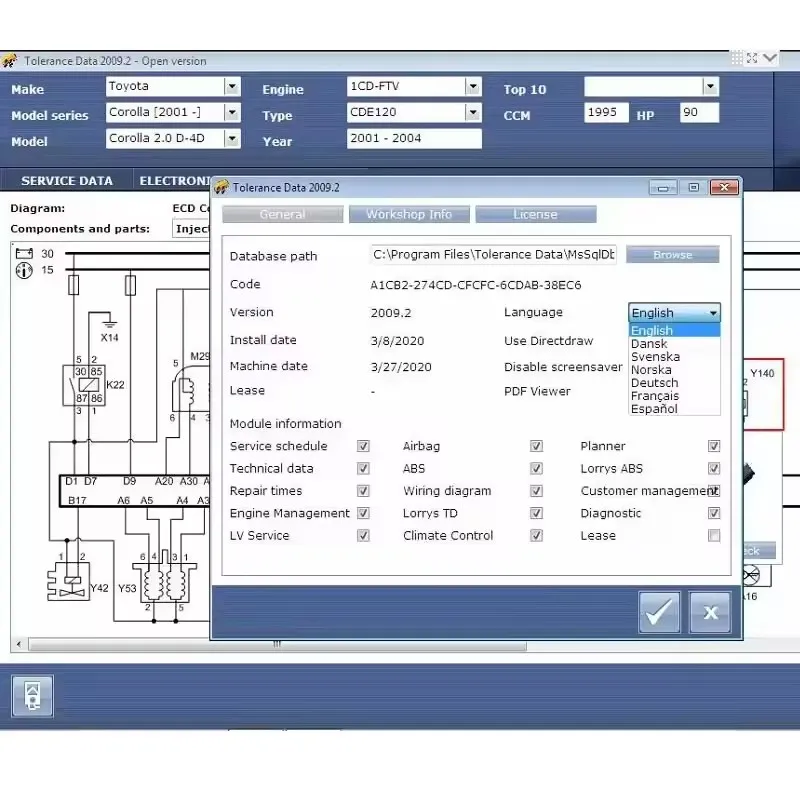The height and width of the screenshot is (800, 800).
Task: Click the car lift icon at bottom left
Action: coord(32,695)
